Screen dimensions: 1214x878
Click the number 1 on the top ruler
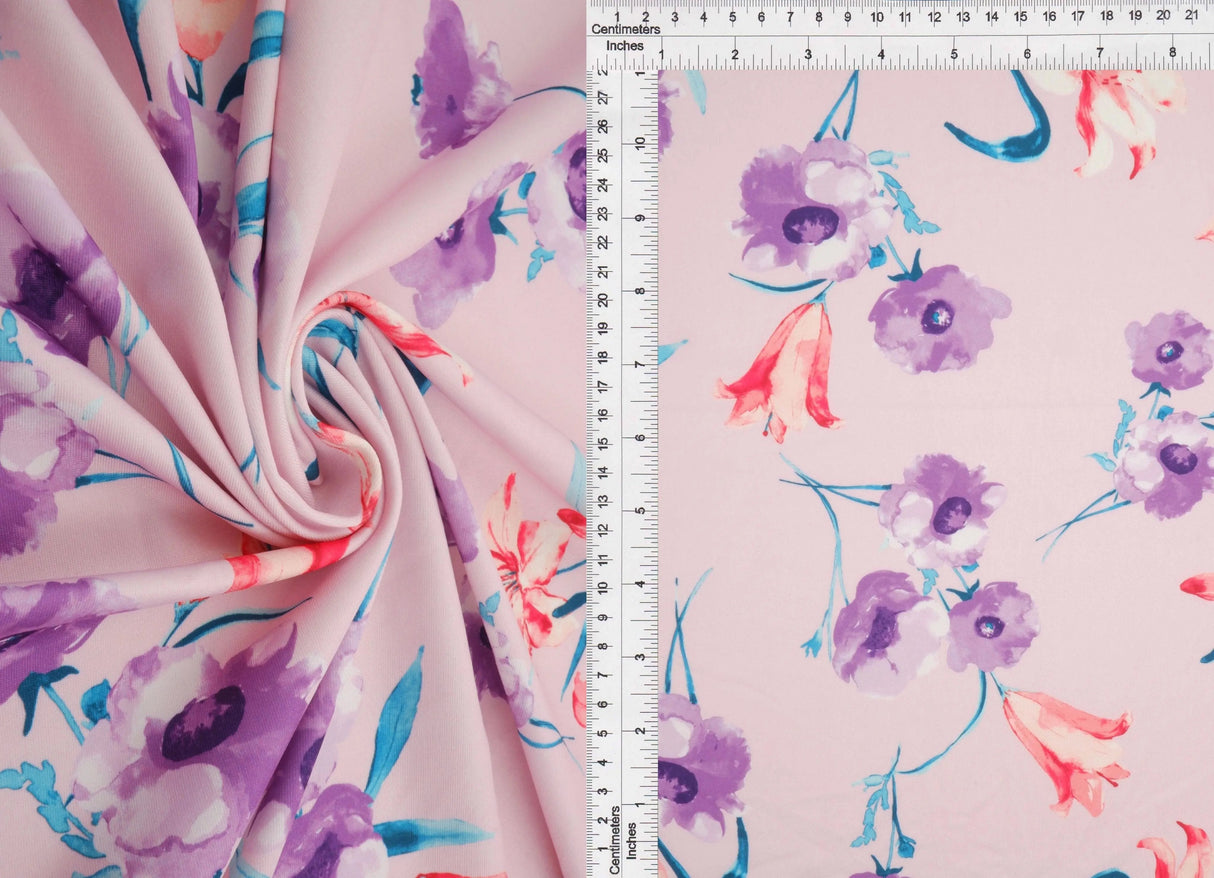(618, 16)
